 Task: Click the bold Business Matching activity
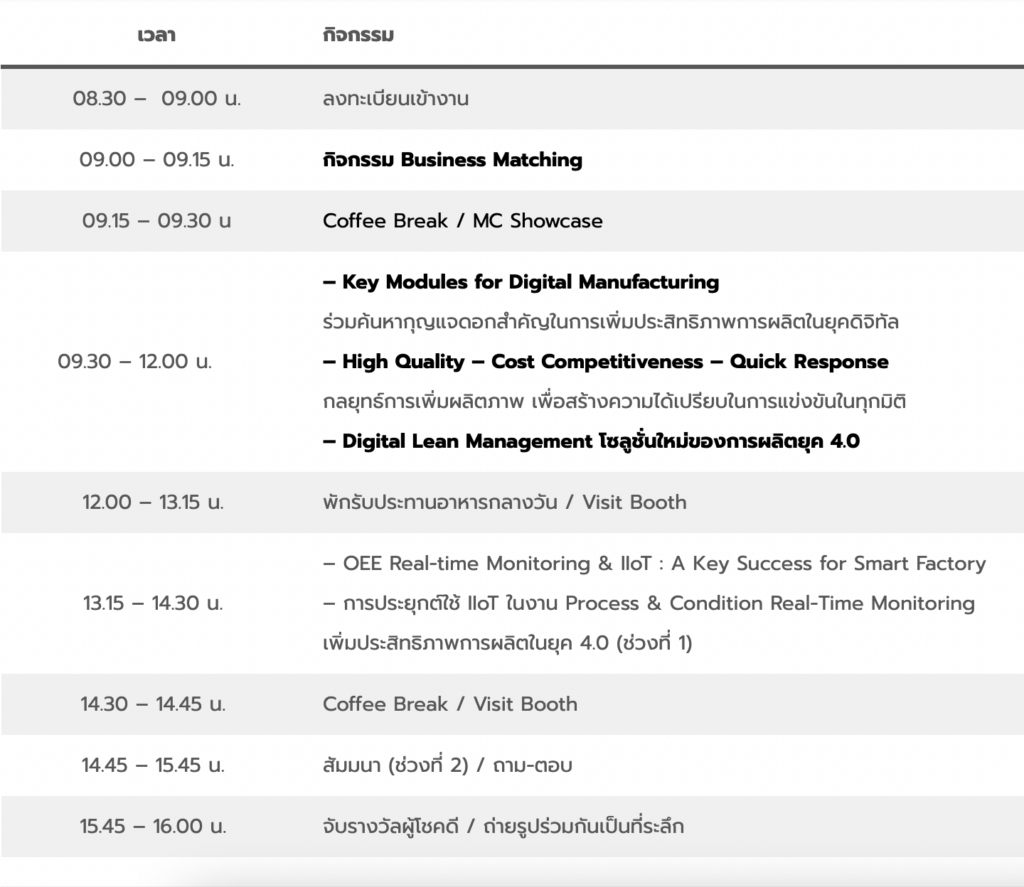[x=452, y=160]
